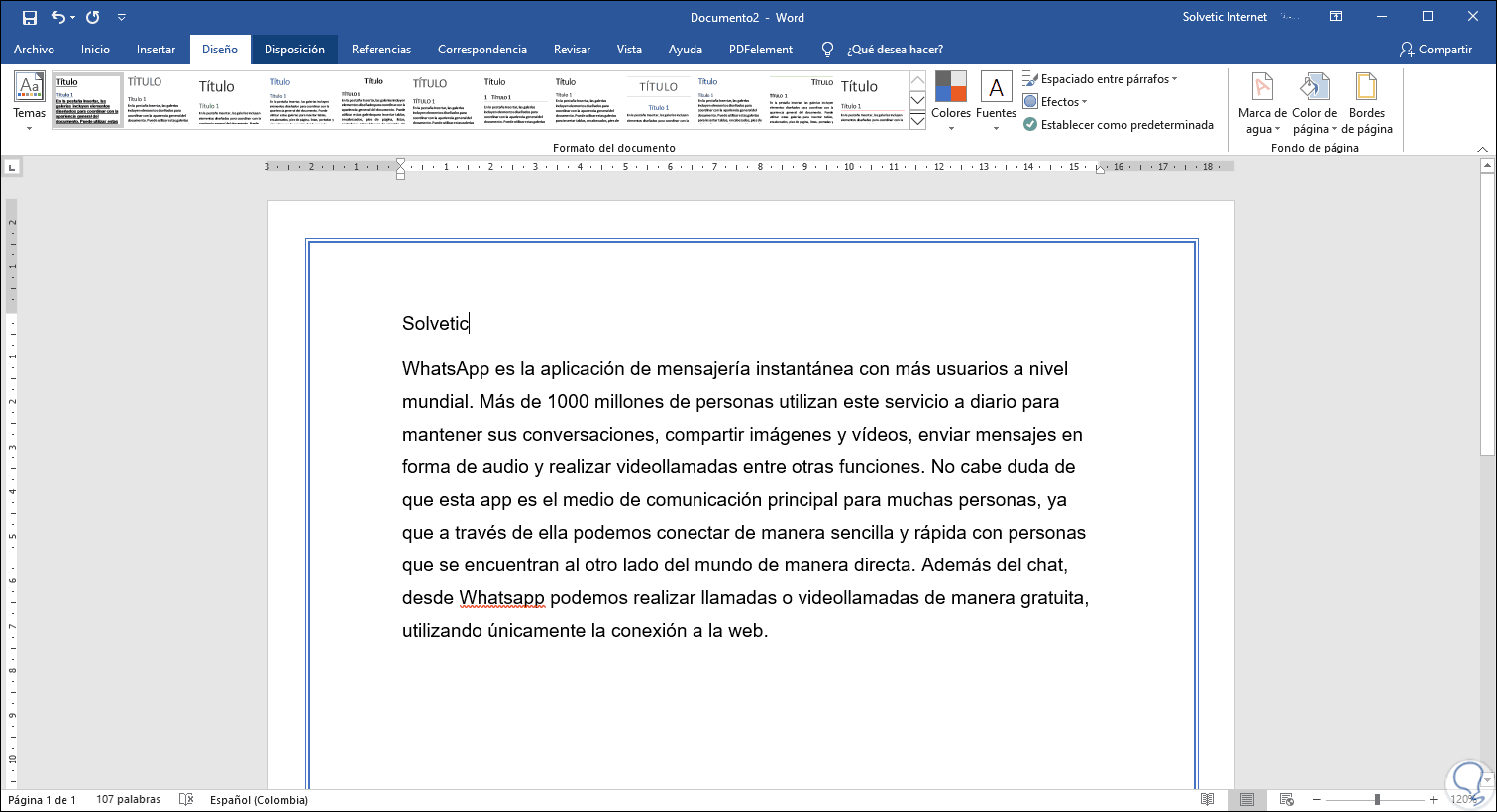
Task: Click the scroll up arrow of vertical scrollbar
Action: 1487,167
